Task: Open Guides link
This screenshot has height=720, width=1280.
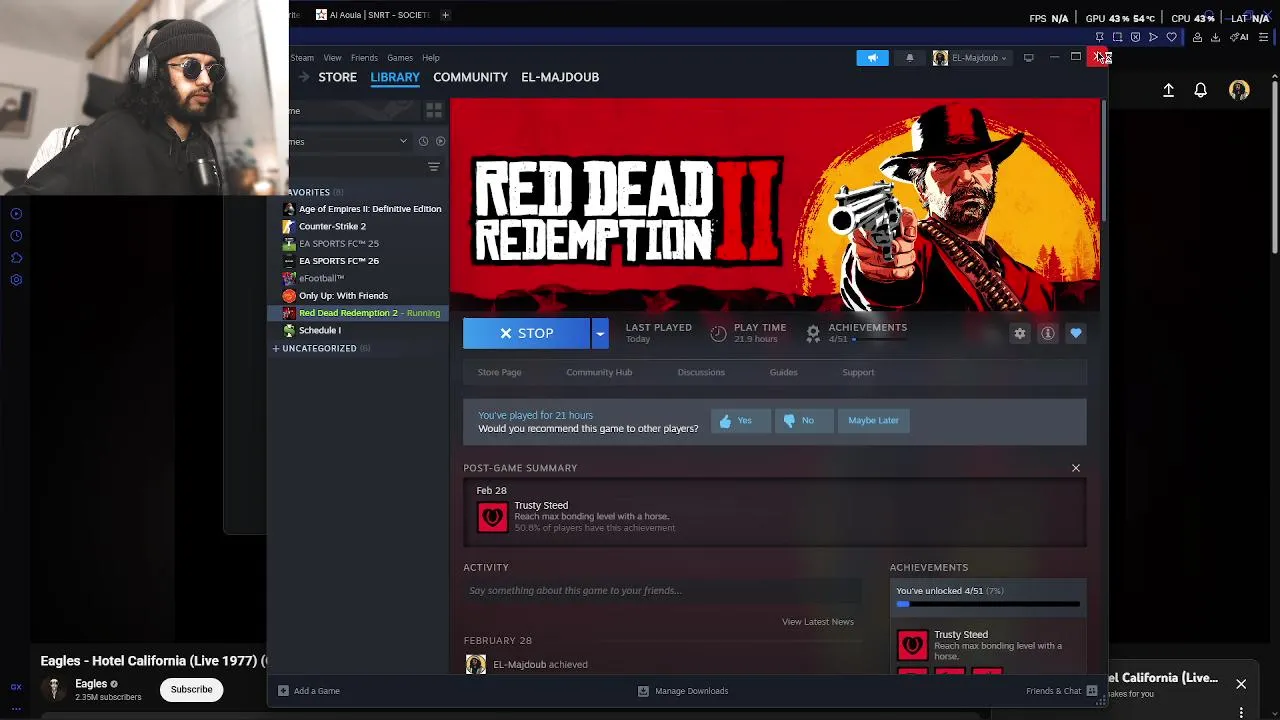Action: coord(783,372)
